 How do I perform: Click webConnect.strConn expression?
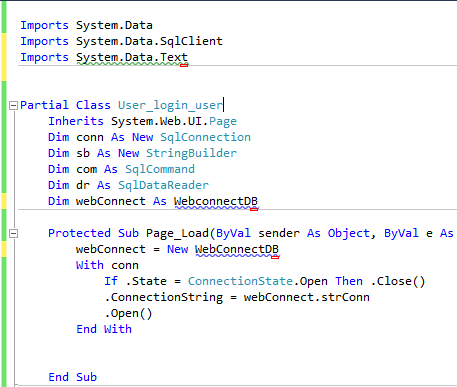306,297
